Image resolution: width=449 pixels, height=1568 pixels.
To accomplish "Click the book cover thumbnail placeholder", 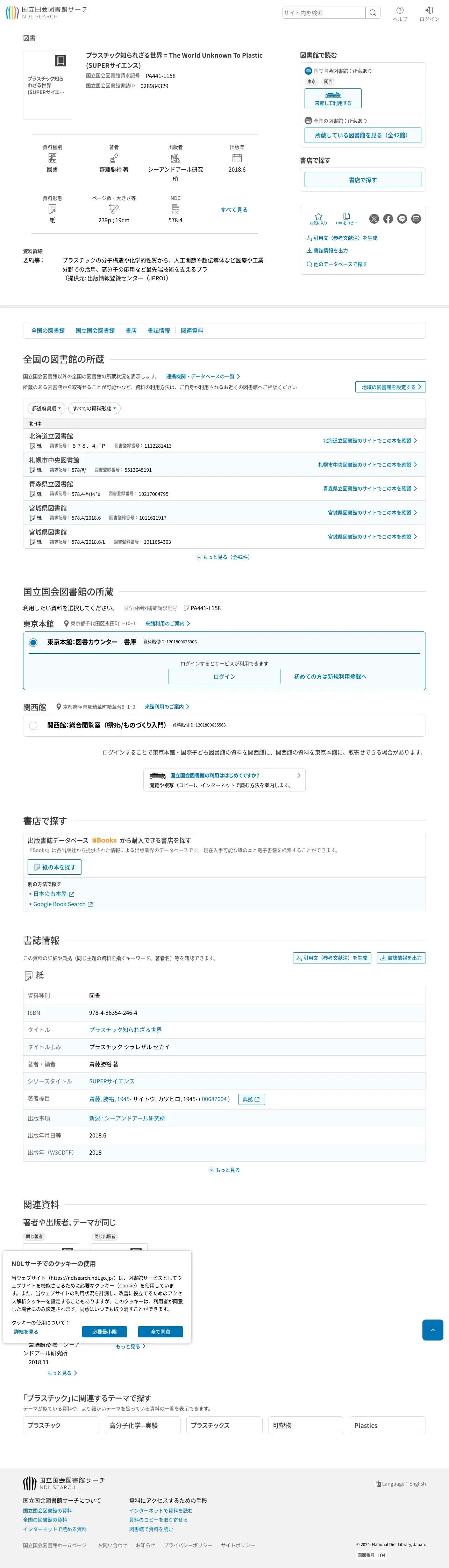I will point(48,85).
